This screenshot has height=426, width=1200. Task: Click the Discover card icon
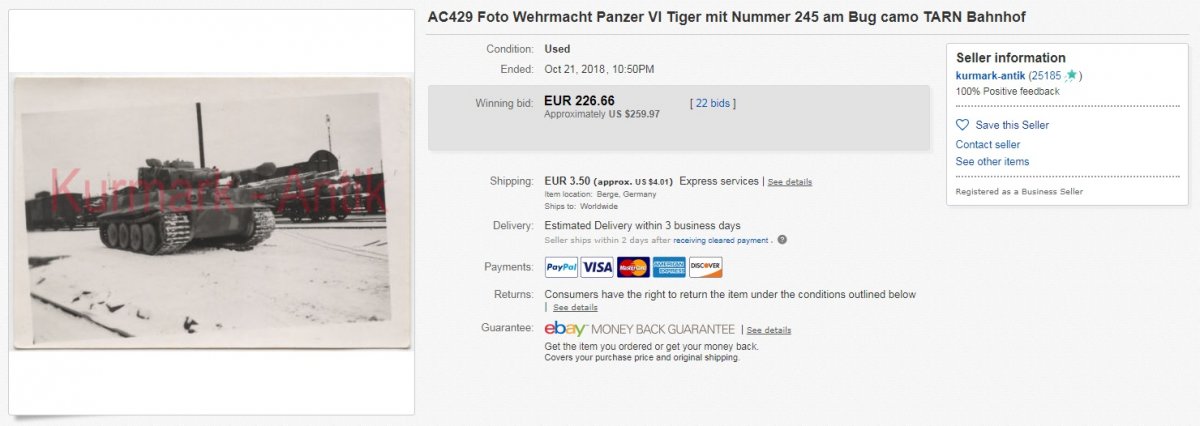[705, 267]
